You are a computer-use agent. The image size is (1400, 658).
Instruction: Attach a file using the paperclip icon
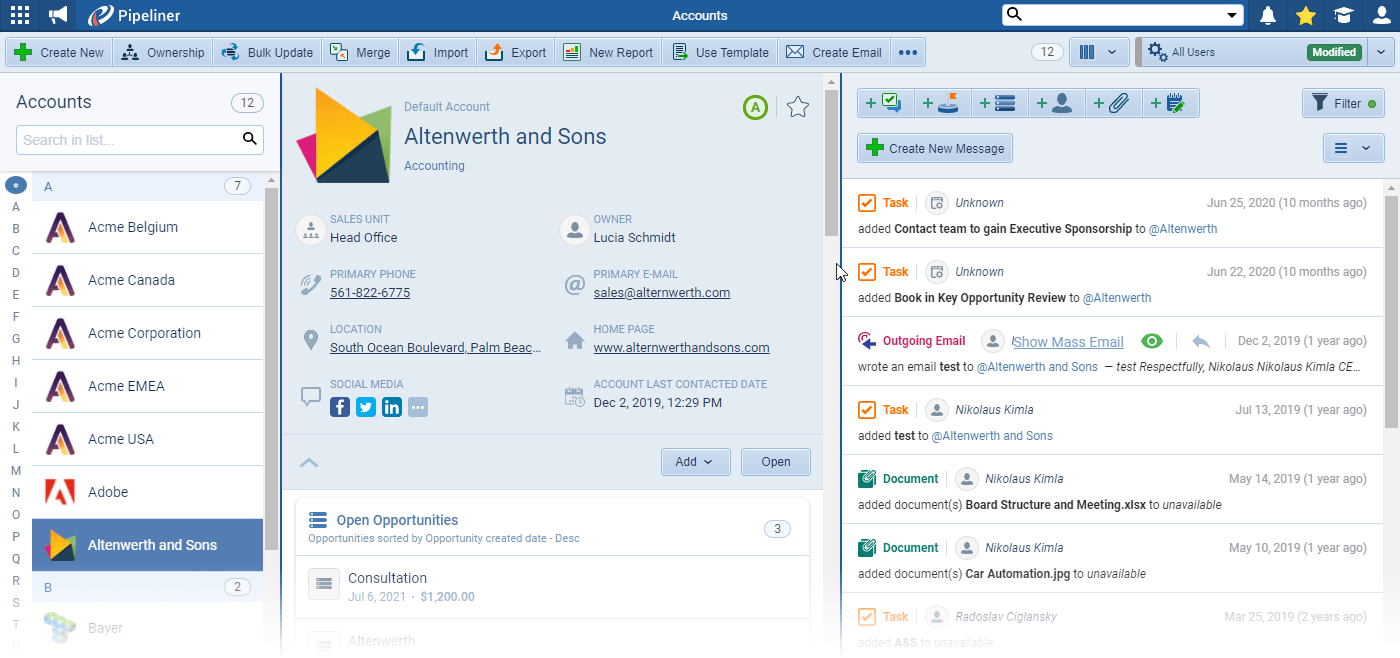1112,102
